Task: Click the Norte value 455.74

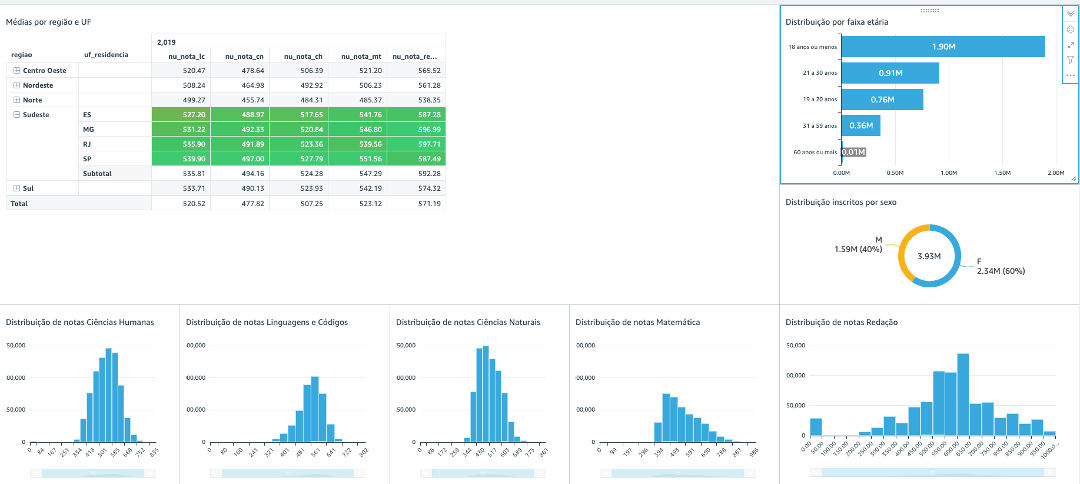Action: pyautogui.click(x=253, y=100)
